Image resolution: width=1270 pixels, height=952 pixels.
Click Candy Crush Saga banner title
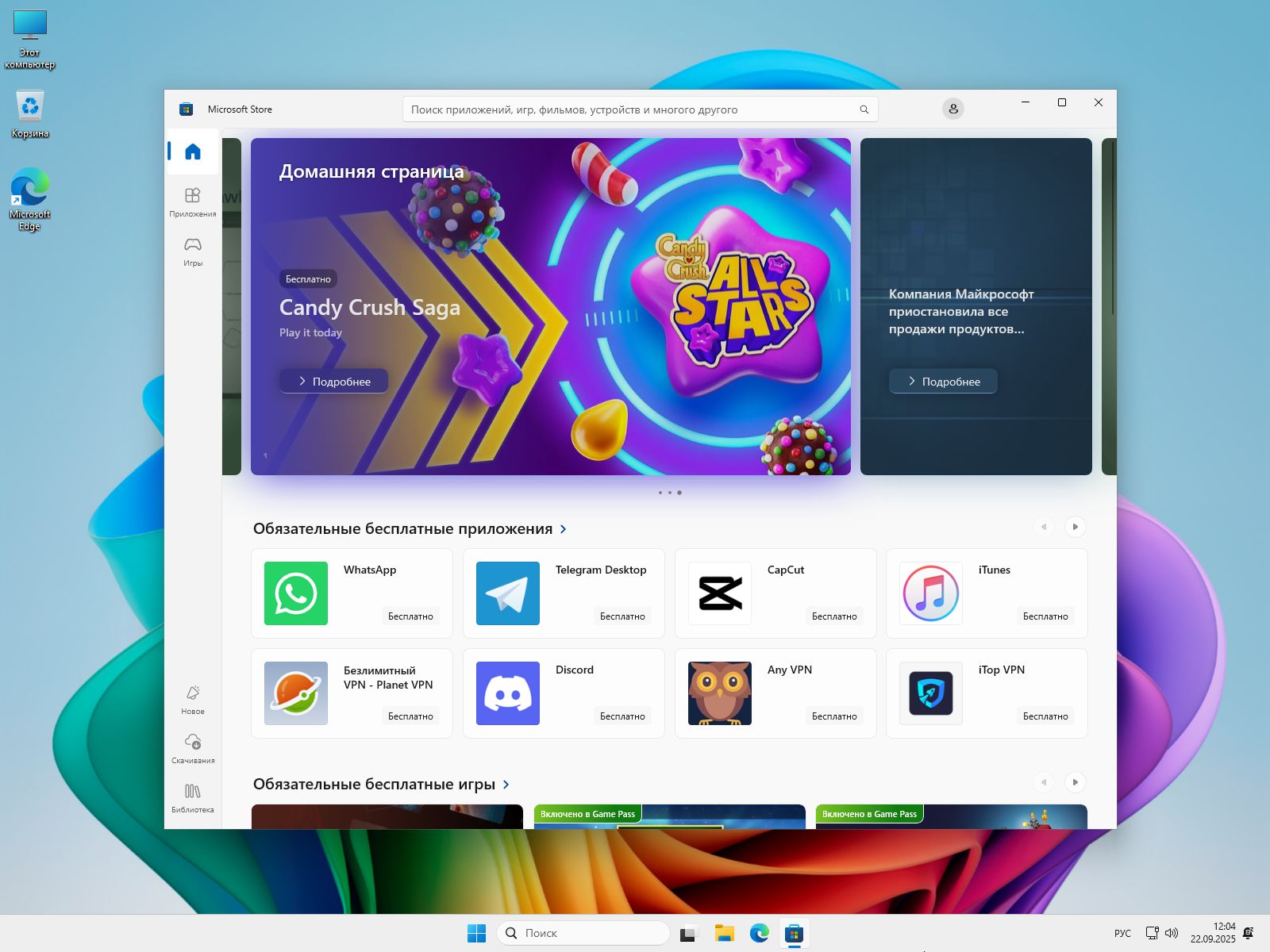[x=370, y=308]
